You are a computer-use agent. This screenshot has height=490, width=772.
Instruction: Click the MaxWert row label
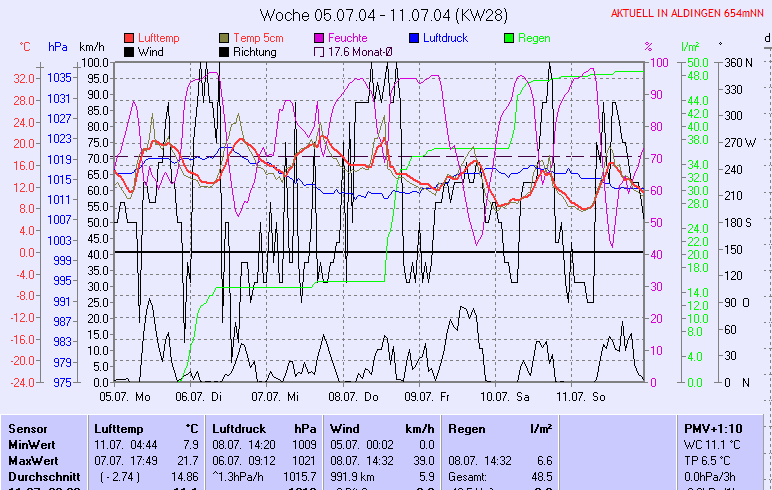click(x=33, y=459)
